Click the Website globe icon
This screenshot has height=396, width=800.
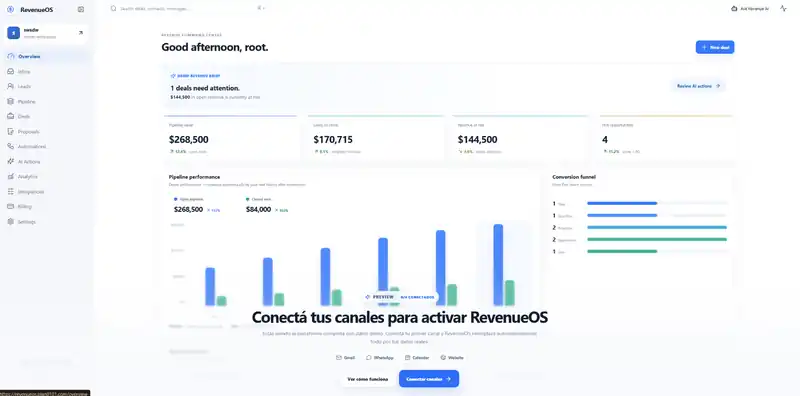point(443,358)
